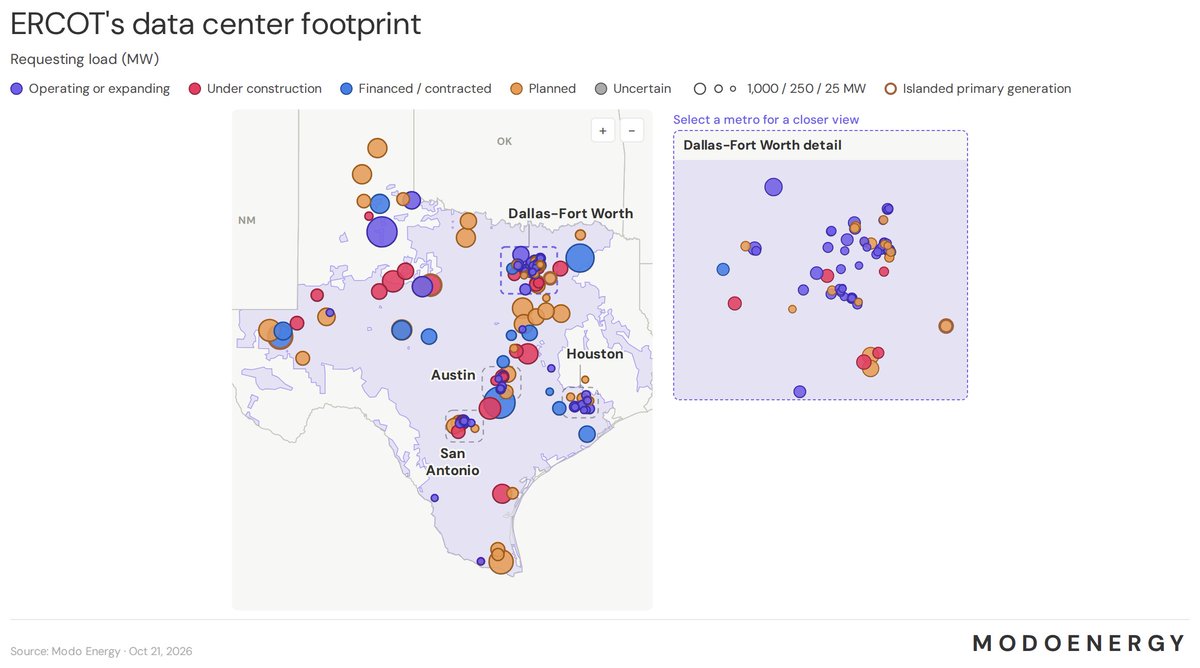Click the gray Uncertain legend dot
The image size is (1200, 668).
pos(601,89)
